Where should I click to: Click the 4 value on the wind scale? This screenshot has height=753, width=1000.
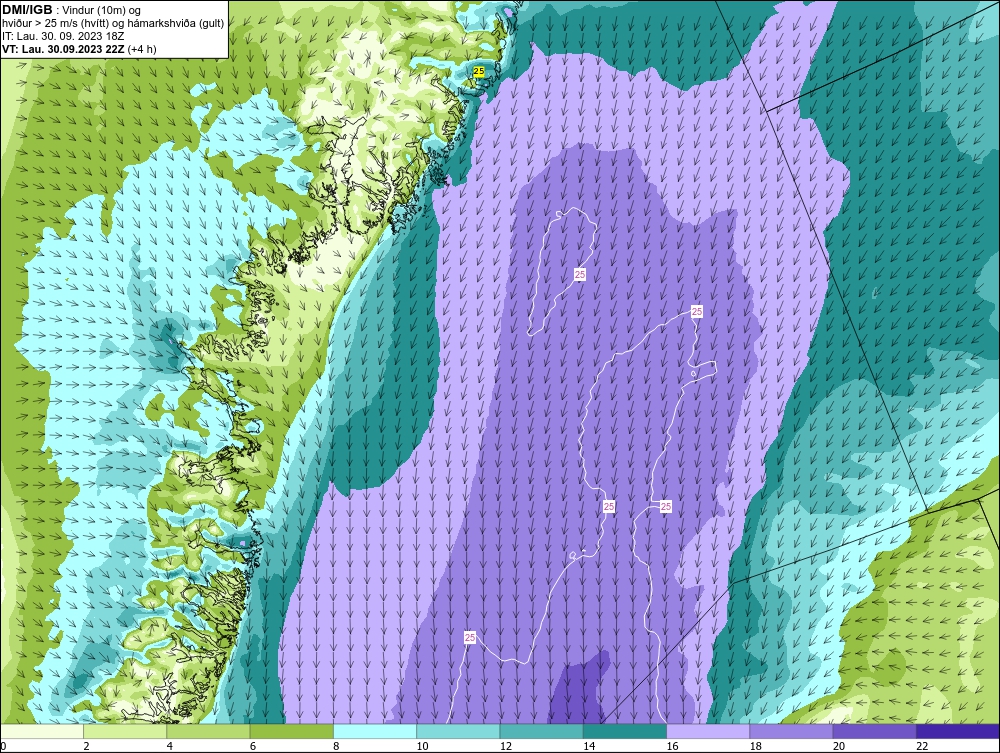[170, 746]
